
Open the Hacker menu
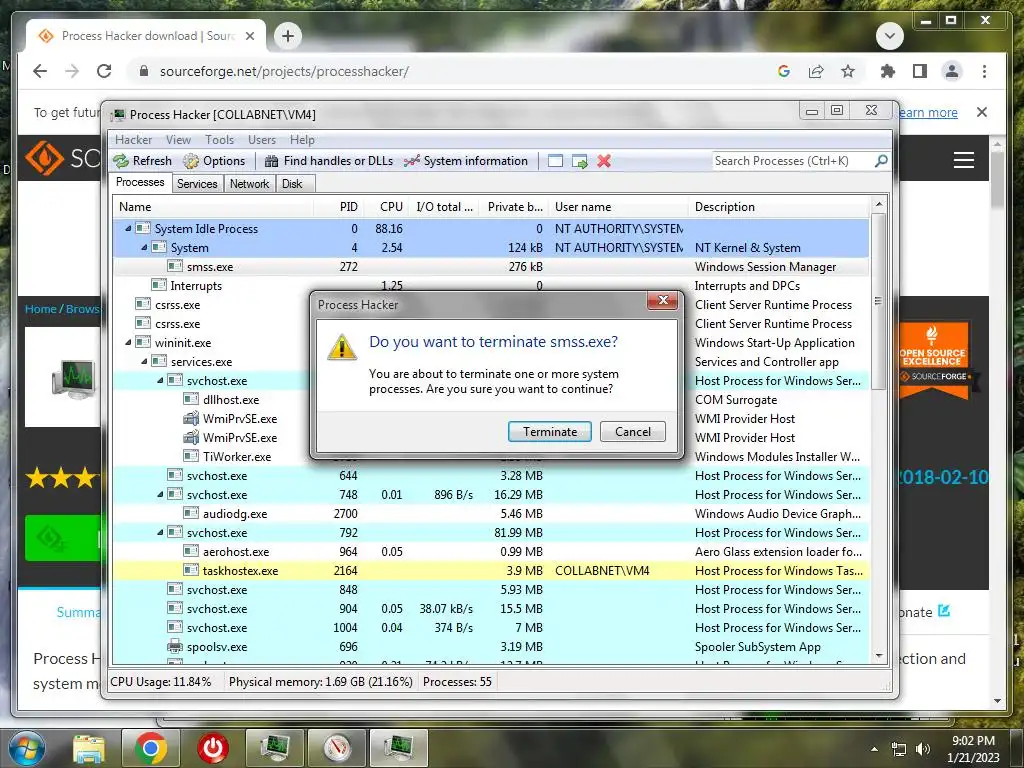click(x=133, y=140)
